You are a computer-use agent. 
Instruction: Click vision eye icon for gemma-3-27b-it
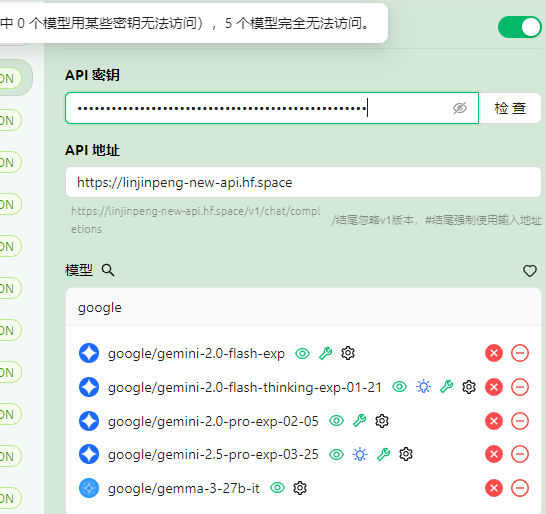[278, 488]
